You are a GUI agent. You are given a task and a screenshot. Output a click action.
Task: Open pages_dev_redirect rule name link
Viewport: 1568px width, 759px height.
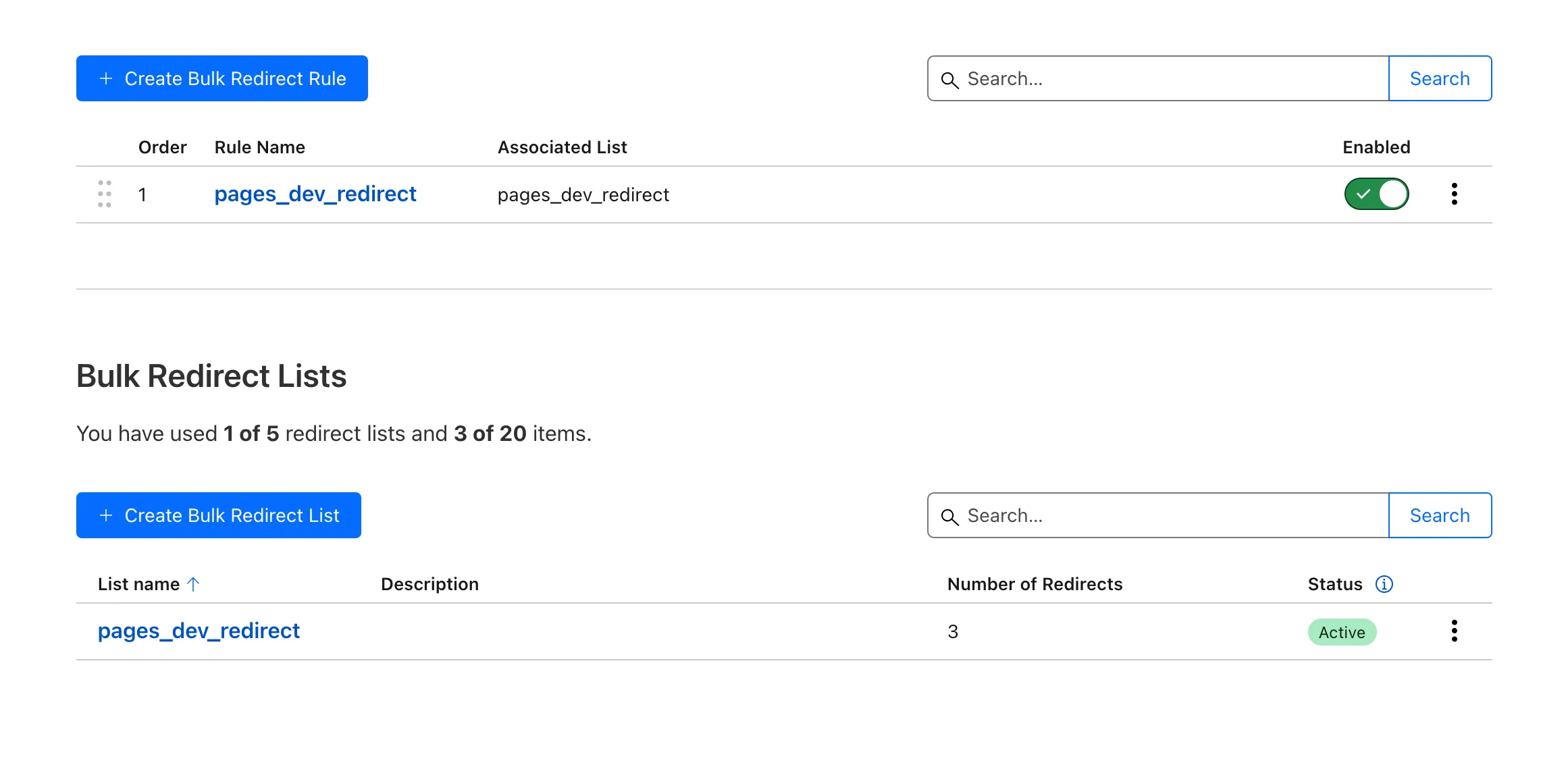(315, 194)
